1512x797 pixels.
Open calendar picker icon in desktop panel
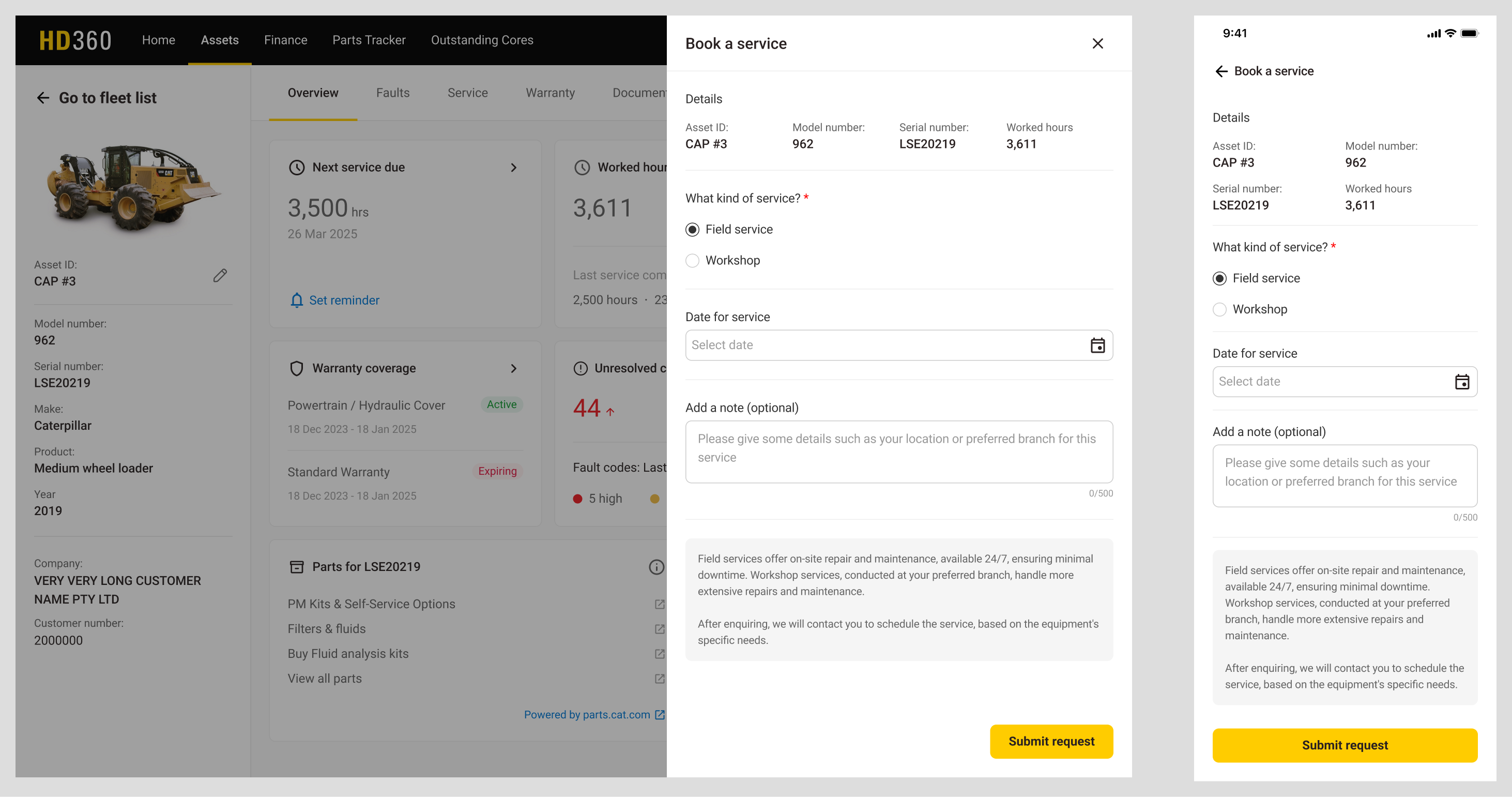1097,345
